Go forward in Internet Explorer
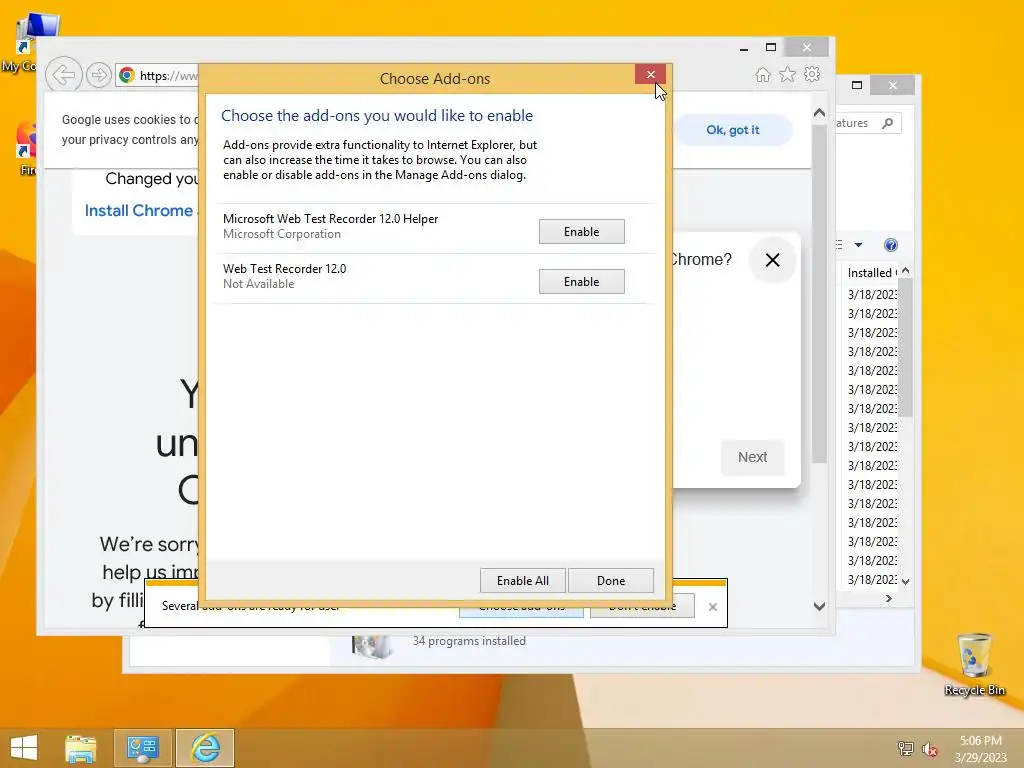Viewport: 1024px width, 768px height. [98, 75]
